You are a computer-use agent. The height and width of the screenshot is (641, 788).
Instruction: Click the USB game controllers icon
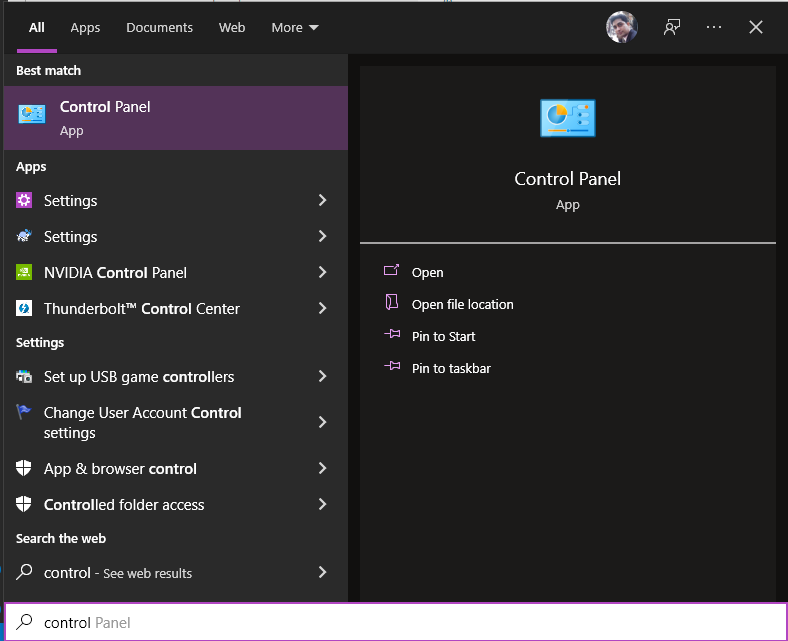[x=25, y=377]
